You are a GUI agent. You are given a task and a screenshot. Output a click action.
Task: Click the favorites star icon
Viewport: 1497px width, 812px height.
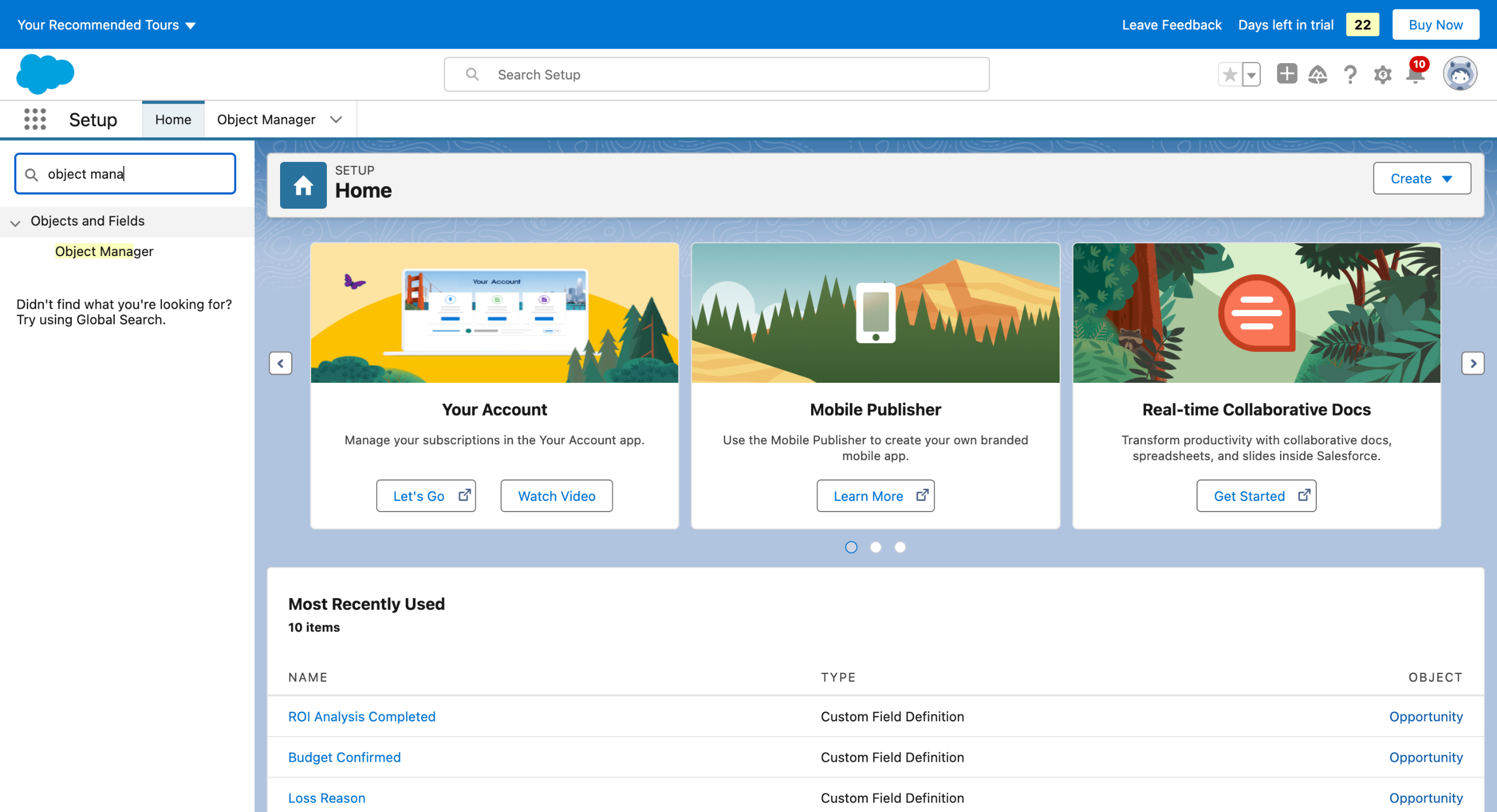tap(1230, 74)
